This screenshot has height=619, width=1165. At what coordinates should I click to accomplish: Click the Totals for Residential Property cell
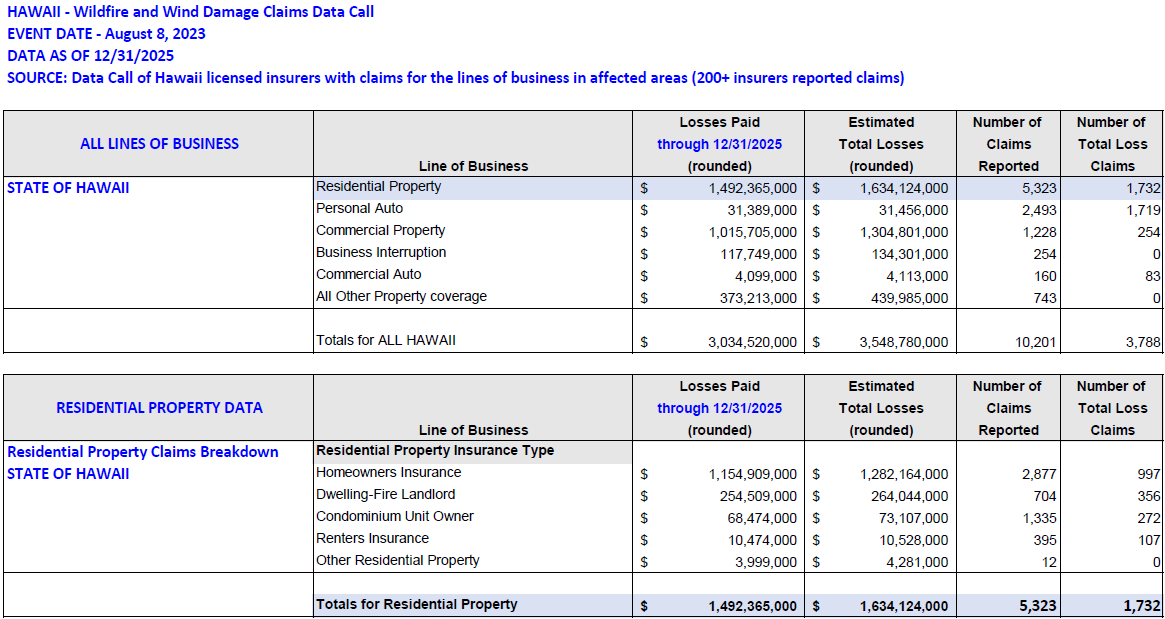point(417,605)
